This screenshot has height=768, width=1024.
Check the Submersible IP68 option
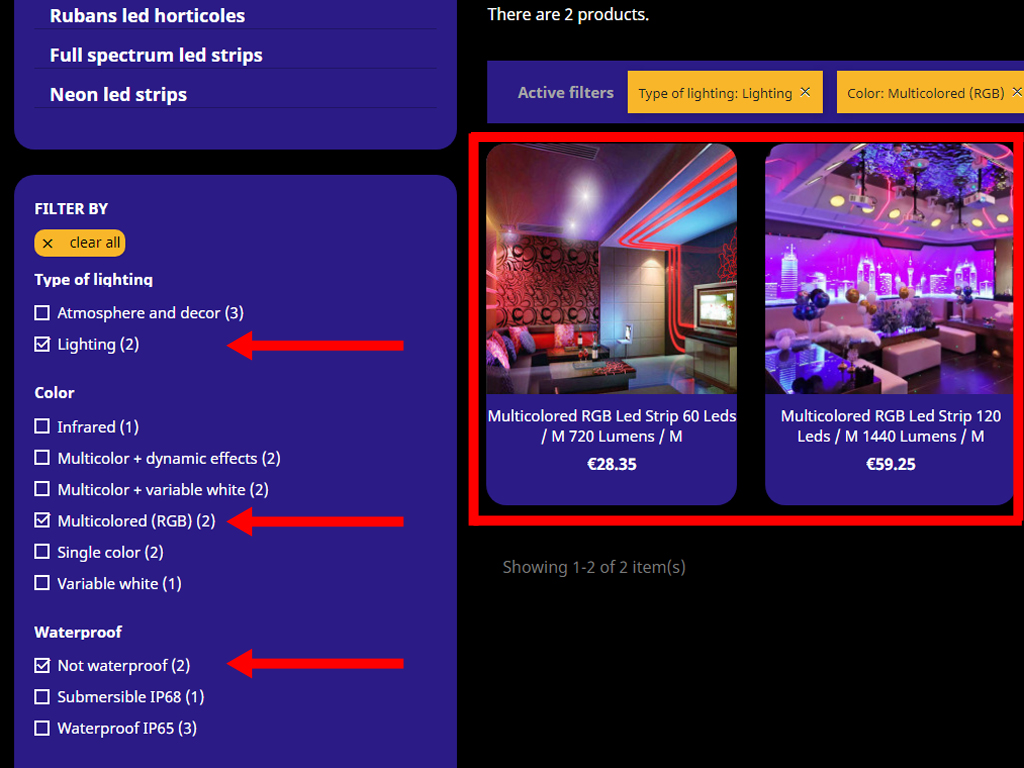42,697
